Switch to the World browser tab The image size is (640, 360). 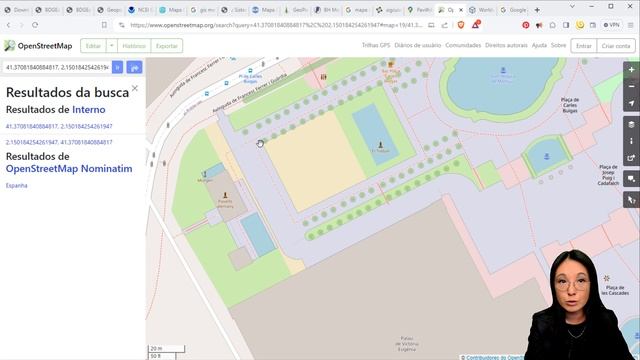pyautogui.click(x=482, y=10)
